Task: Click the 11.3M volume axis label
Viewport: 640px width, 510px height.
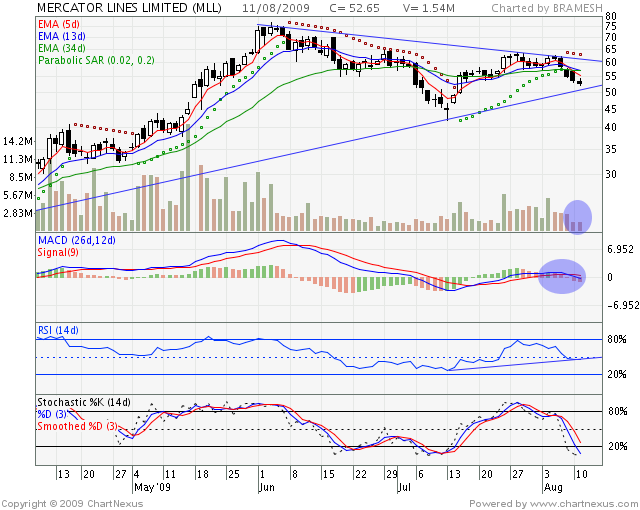Action: click(x=18, y=159)
